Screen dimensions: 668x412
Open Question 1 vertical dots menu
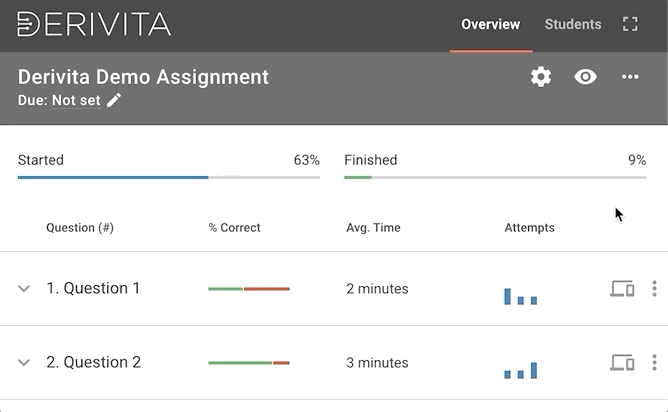(x=654, y=289)
